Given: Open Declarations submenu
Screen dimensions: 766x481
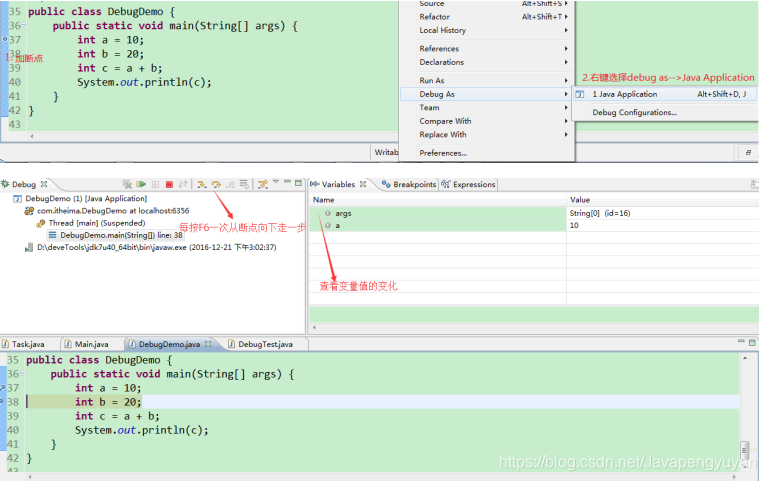Looking at the screenshot, I should click(x=487, y=62).
